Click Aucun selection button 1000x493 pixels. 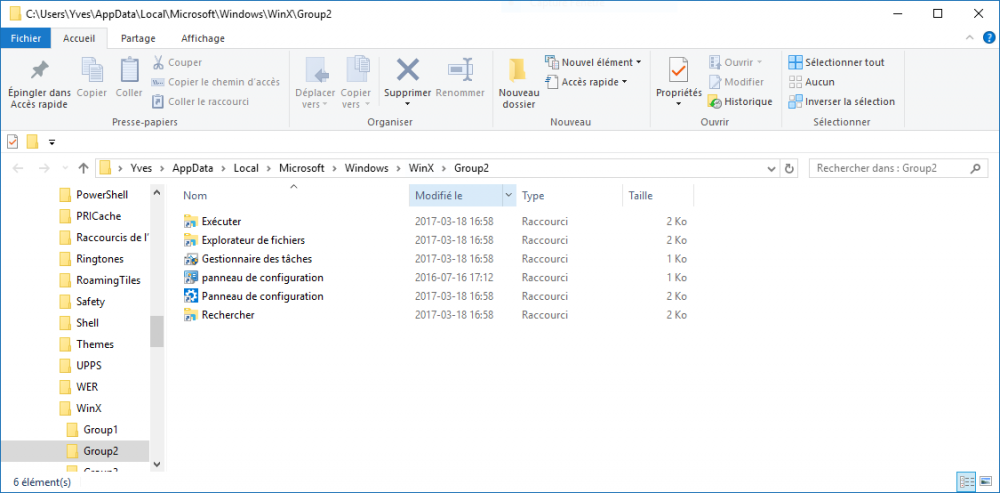(811, 82)
